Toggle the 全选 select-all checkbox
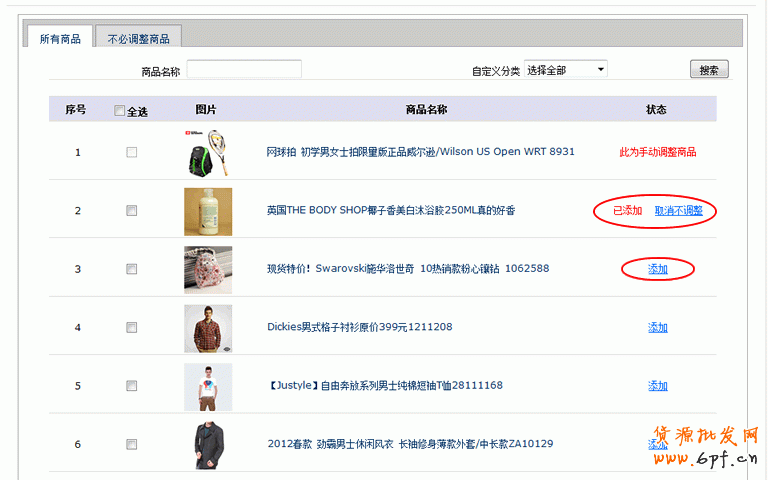 [120, 111]
